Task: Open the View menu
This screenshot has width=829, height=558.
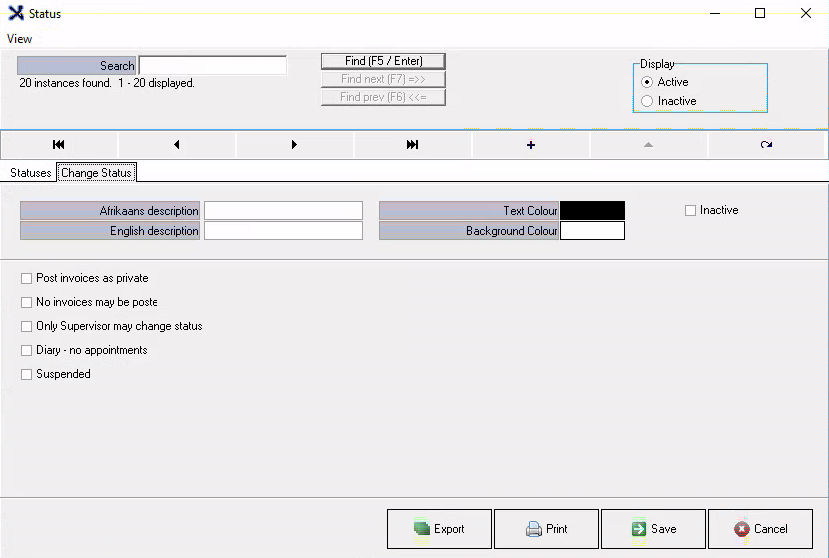Action: pyautogui.click(x=19, y=39)
